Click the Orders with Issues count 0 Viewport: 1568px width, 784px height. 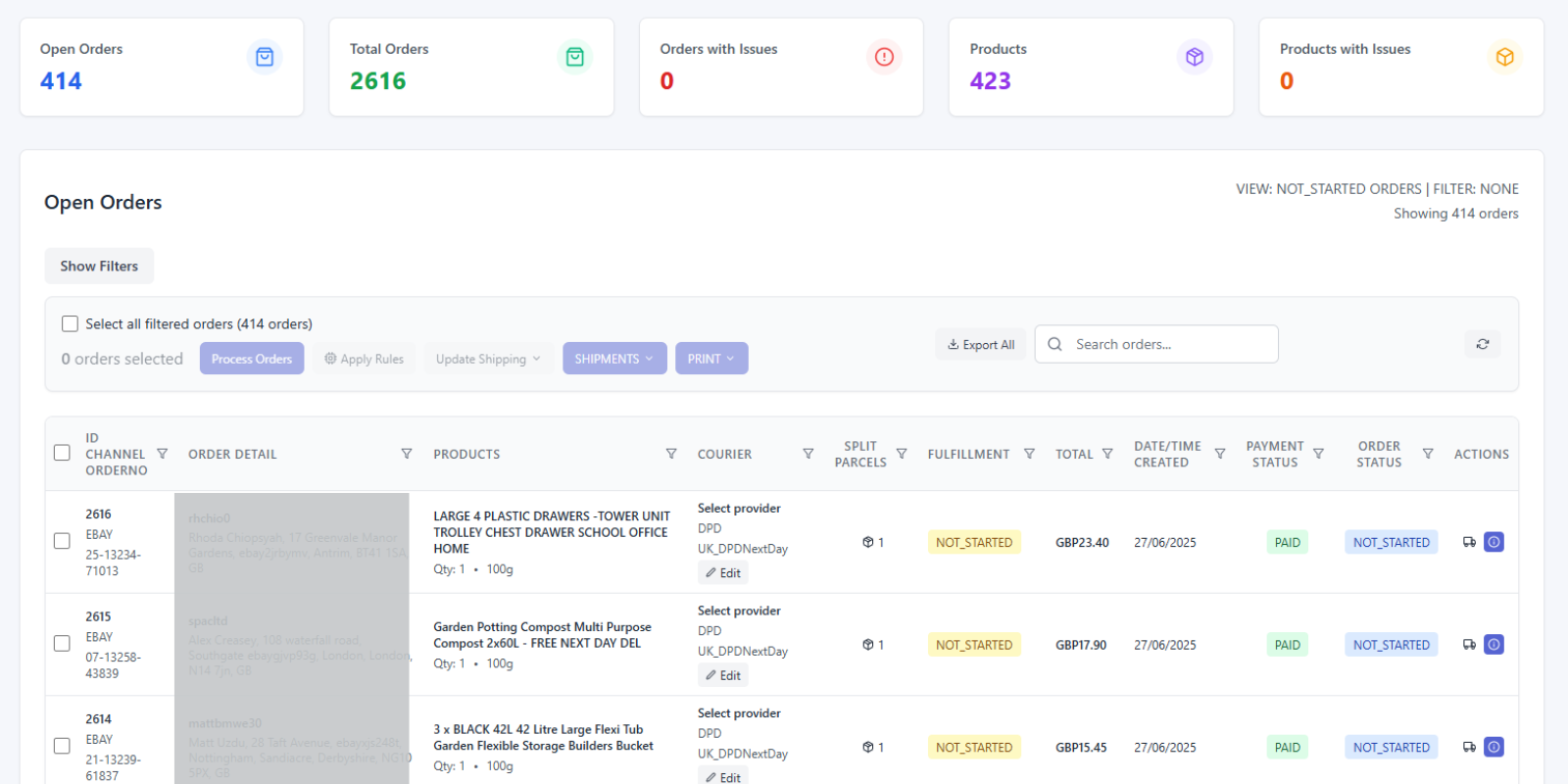pyautogui.click(x=666, y=81)
